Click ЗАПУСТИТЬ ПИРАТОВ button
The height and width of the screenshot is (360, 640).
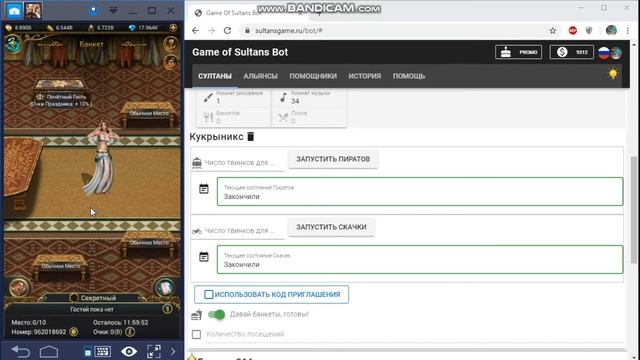(x=333, y=159)
